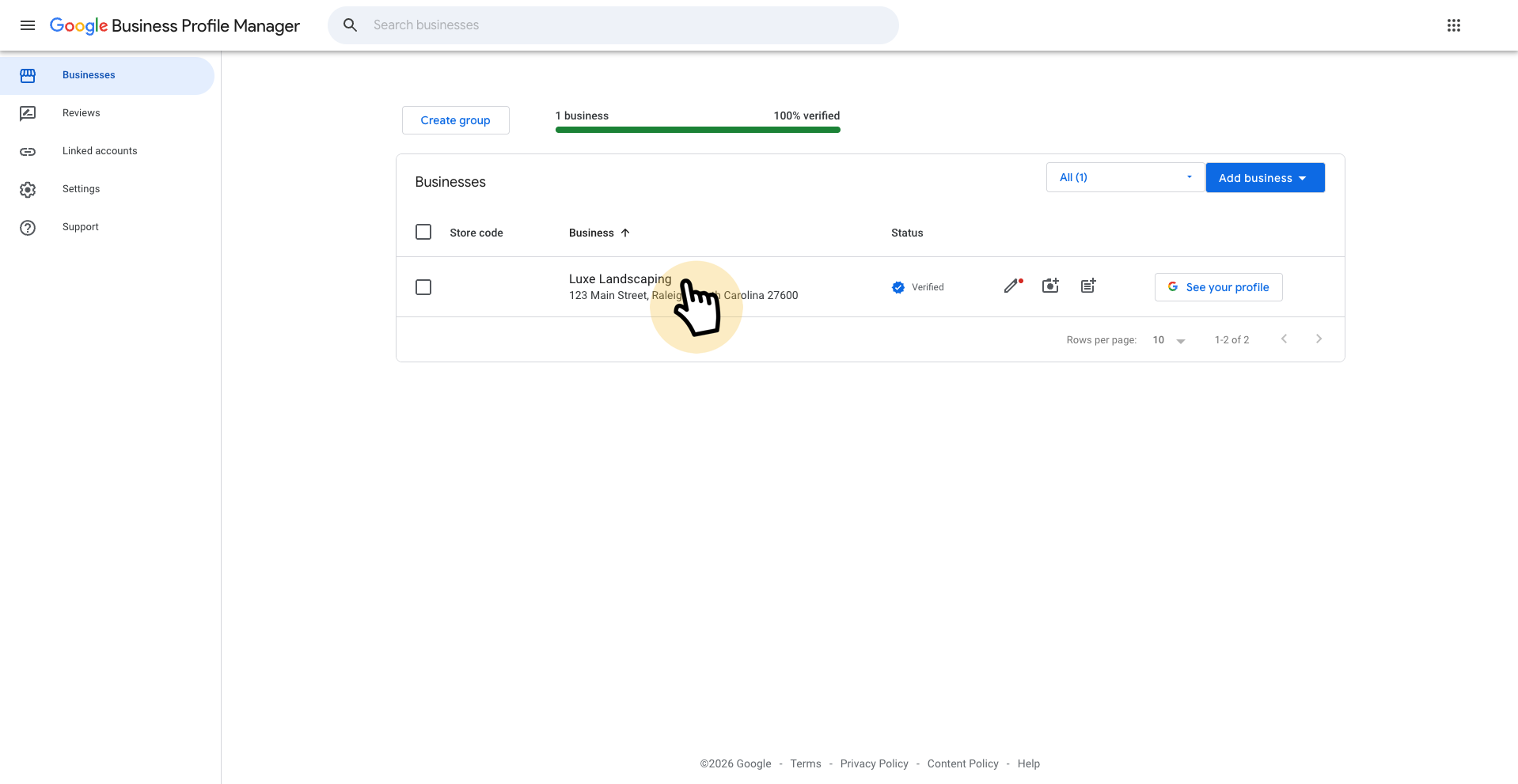The height and width of the screenshot is (784, 1518).
Task: Expand the All (1) filter dropdown
Action: coord(1125,177)
